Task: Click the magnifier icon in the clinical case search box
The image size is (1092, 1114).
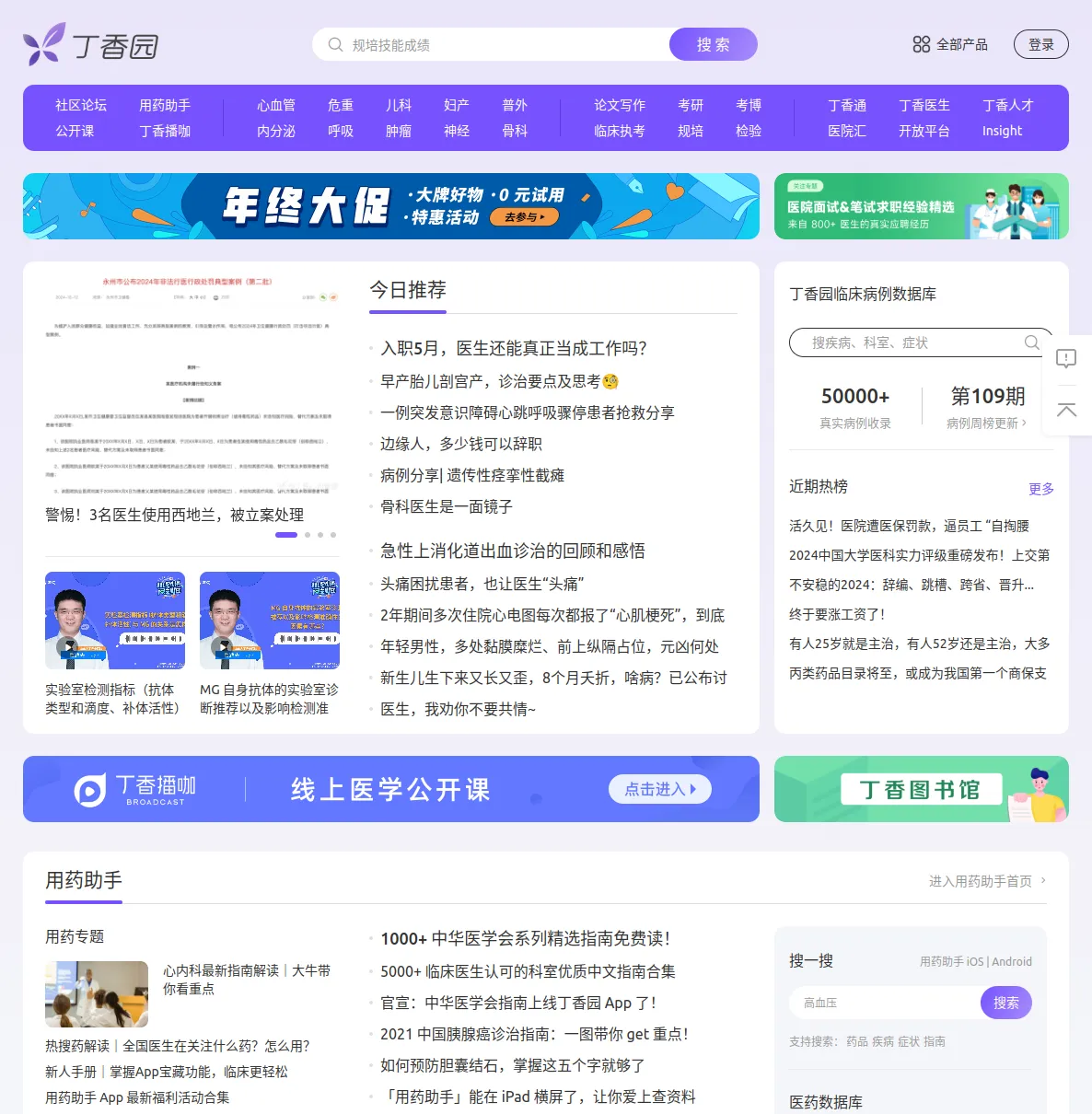Action: (x=1032, y=342)
